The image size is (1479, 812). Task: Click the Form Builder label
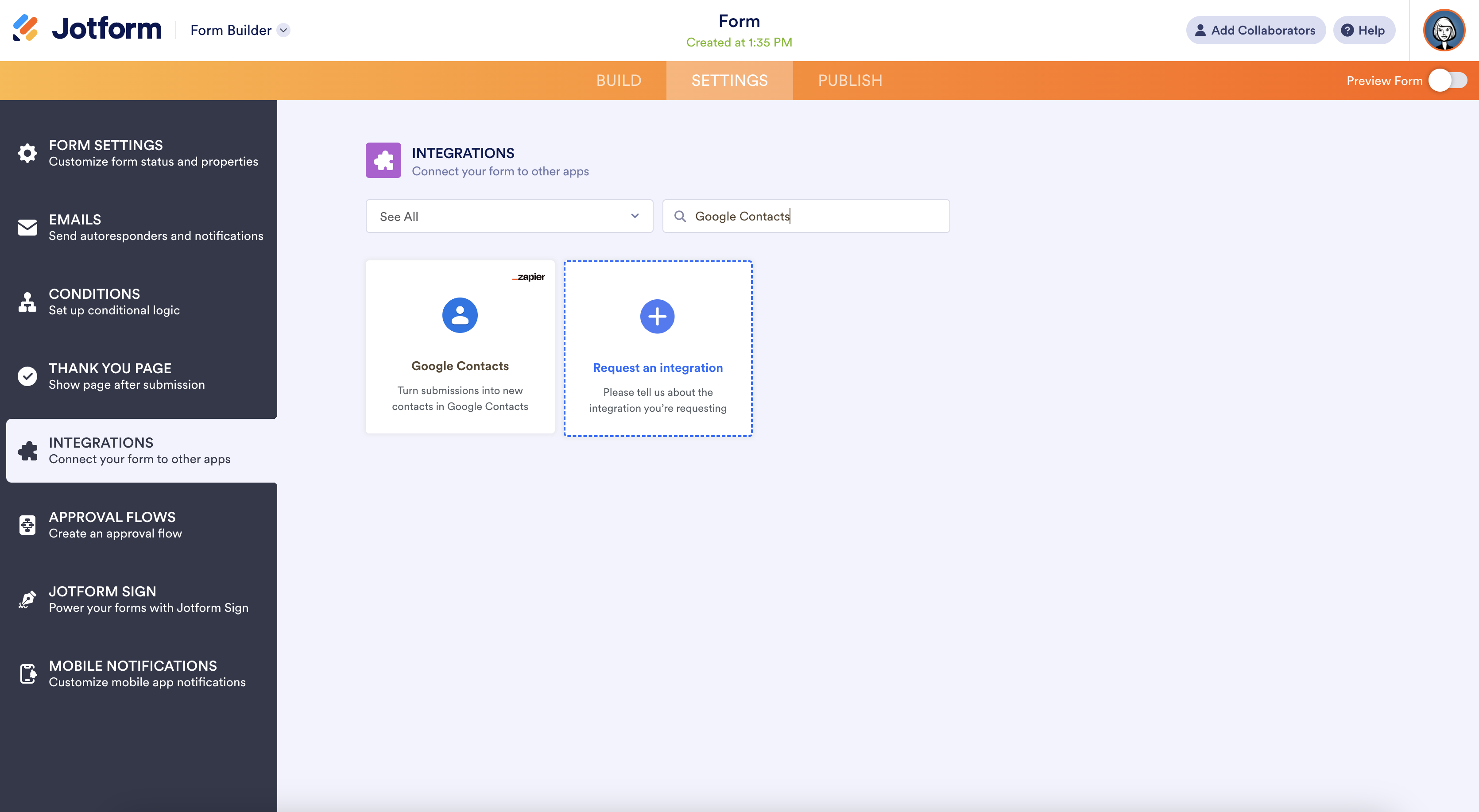231,31
